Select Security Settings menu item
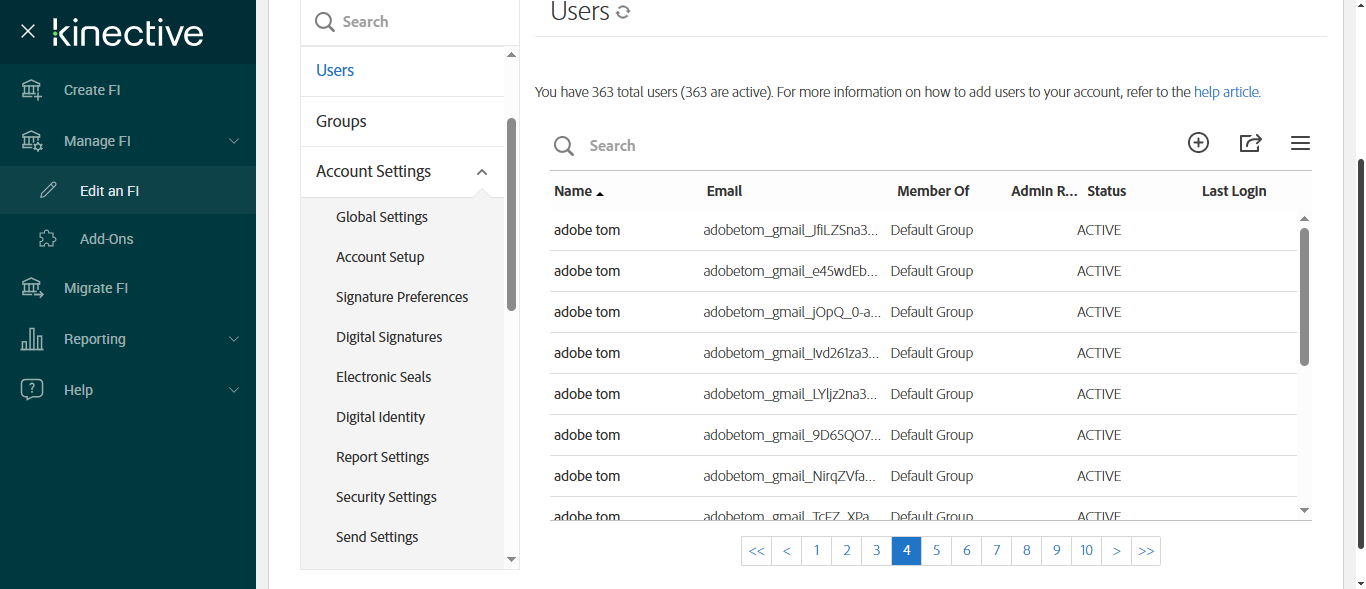Image resolution: width=1366 pixels, height=589 pixels. [386, 497]
